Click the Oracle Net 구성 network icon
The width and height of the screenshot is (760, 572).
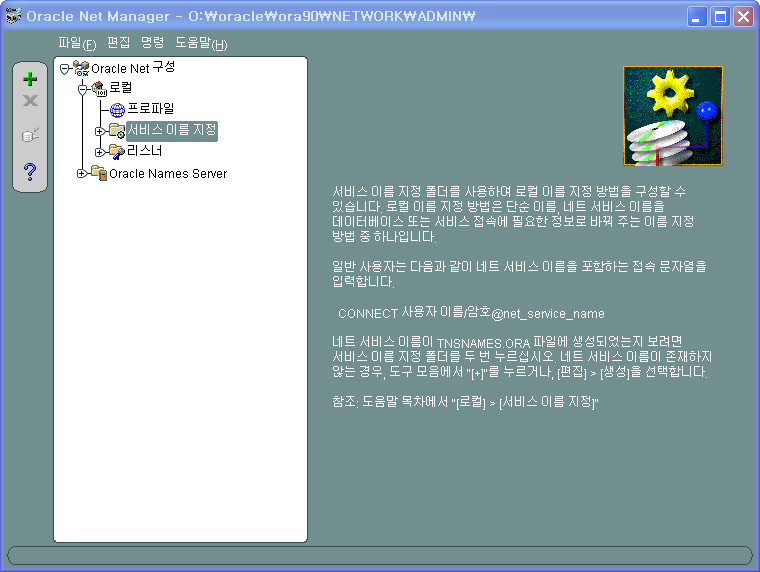[x=81, y=68]
